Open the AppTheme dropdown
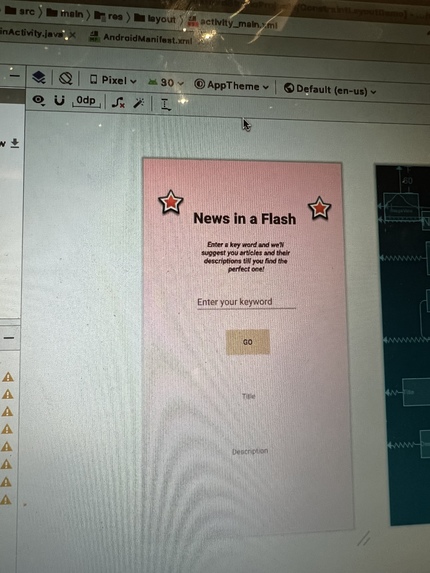Viewport: 430px width, 573px height. (231, 85)
